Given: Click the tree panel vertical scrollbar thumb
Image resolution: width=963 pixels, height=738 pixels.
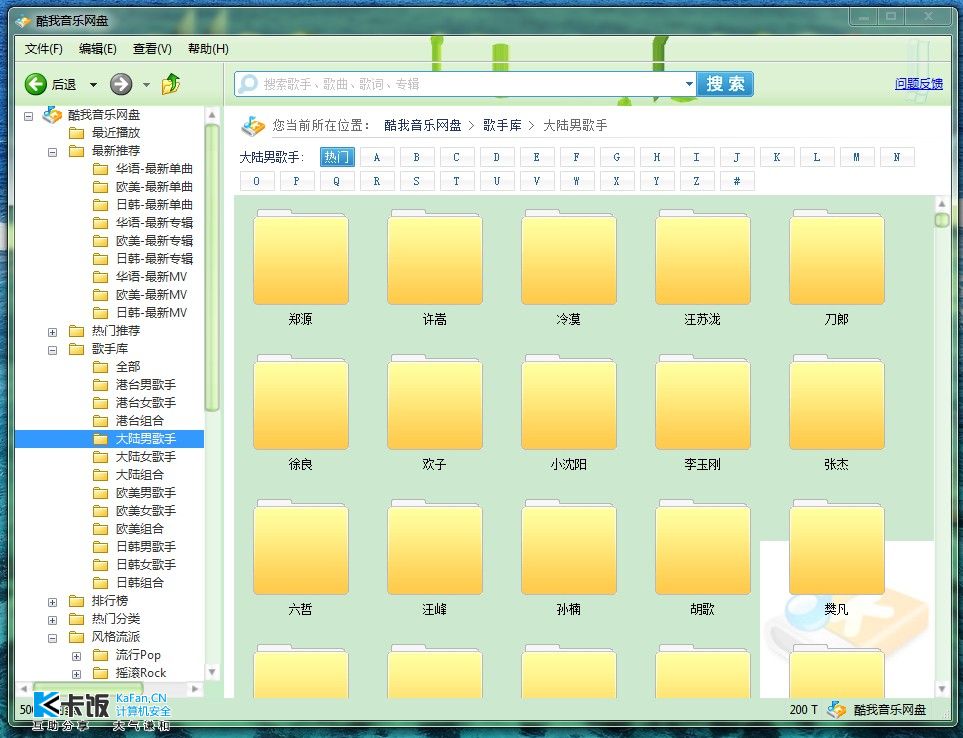Looking at the screenshot, I should click(x=212, y=267).
